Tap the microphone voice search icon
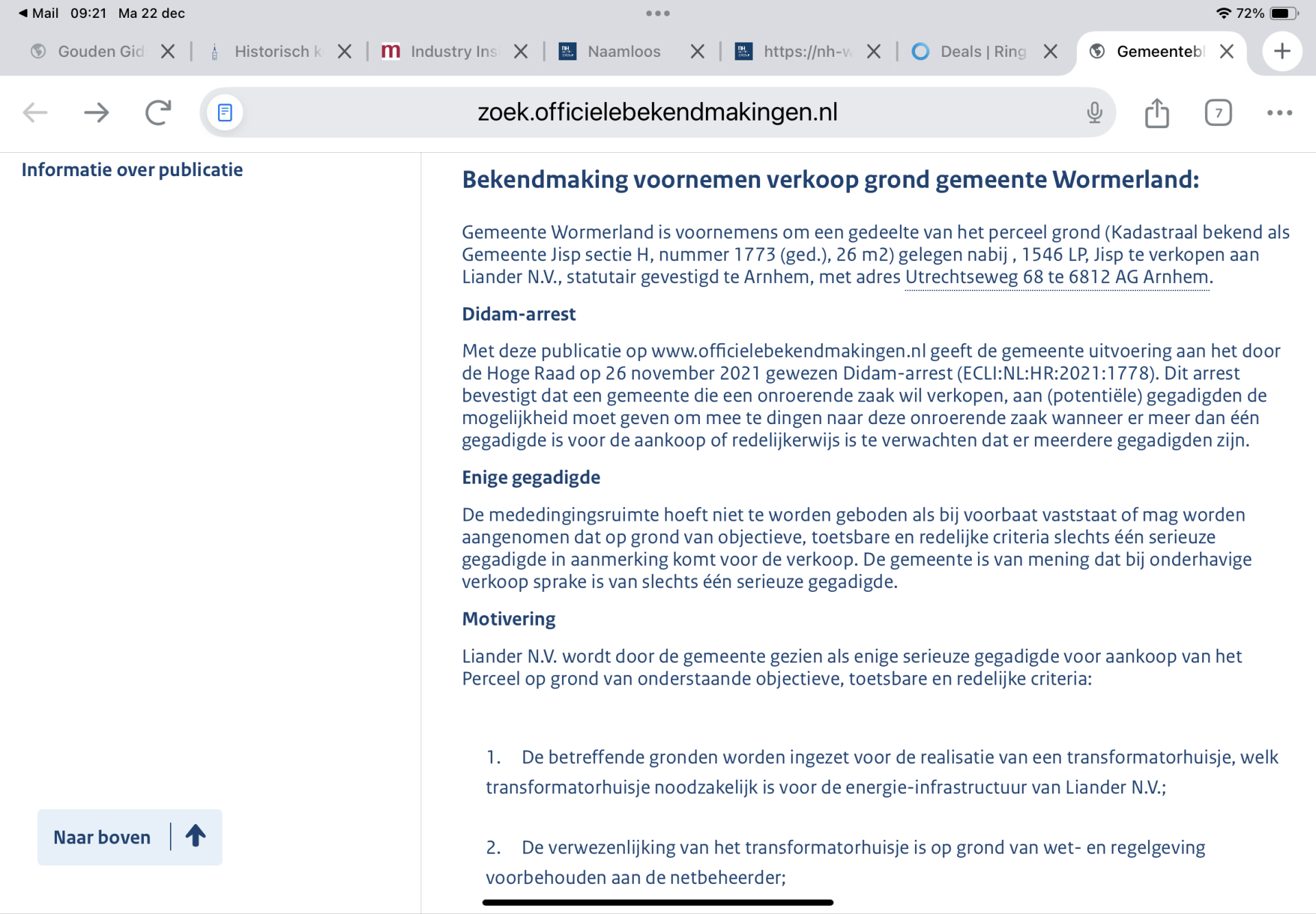 [x=1094, y=112]
